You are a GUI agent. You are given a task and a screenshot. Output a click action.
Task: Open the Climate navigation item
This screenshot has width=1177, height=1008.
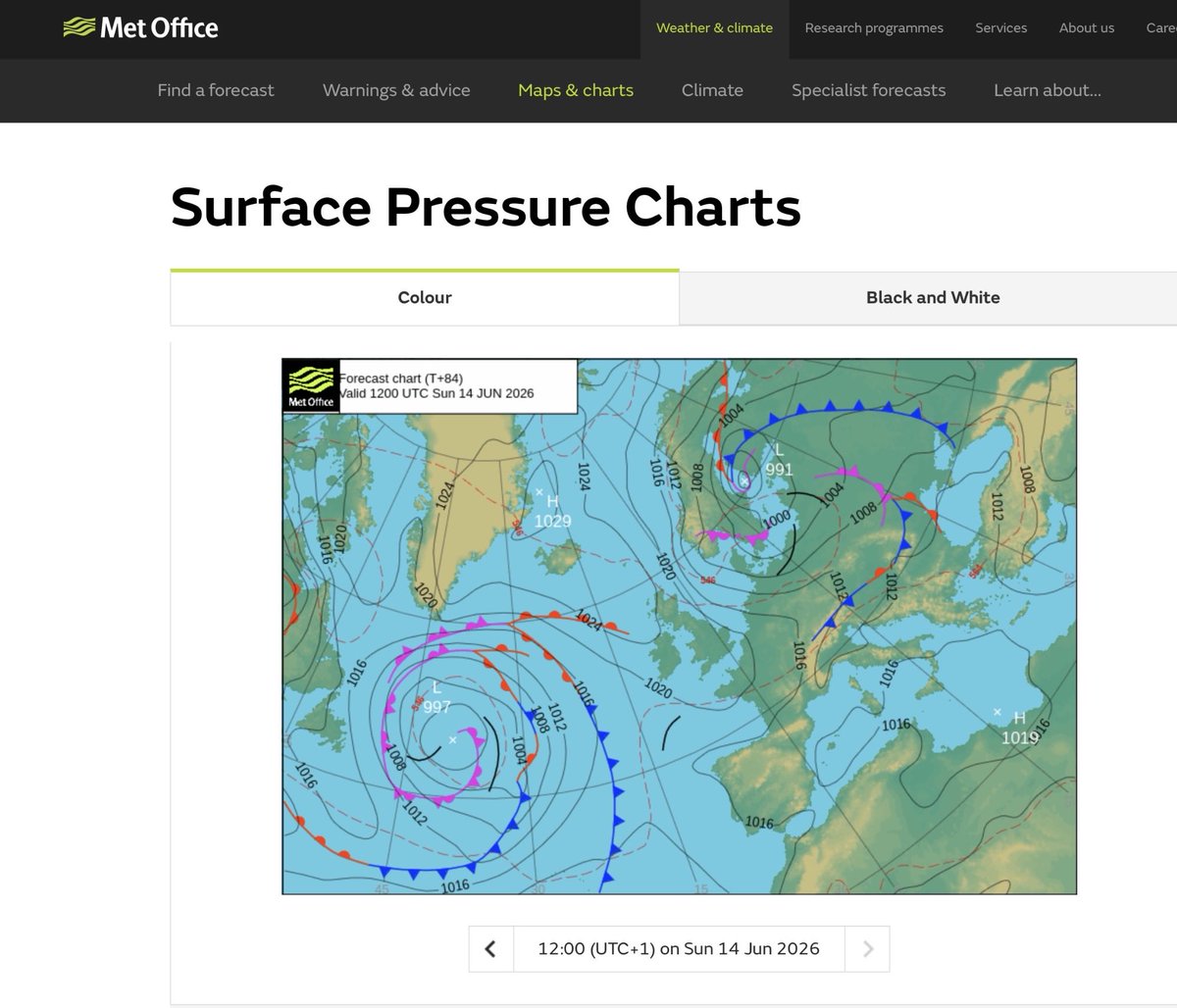click(712, 90)
